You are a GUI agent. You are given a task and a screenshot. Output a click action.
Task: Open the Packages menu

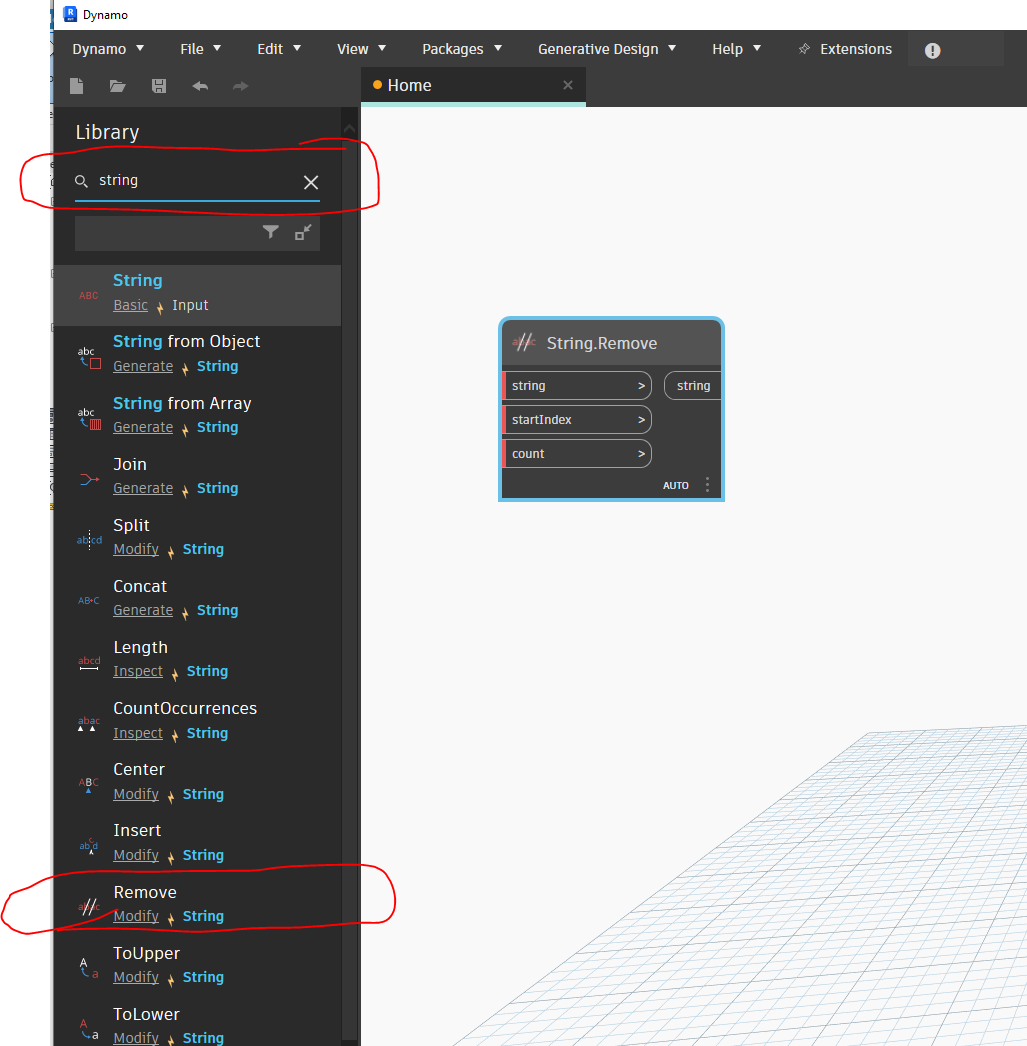pos(461,49)
